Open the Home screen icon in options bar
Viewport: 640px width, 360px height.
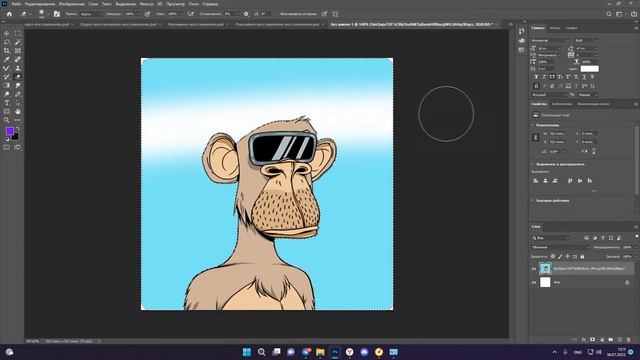[9, 14]
